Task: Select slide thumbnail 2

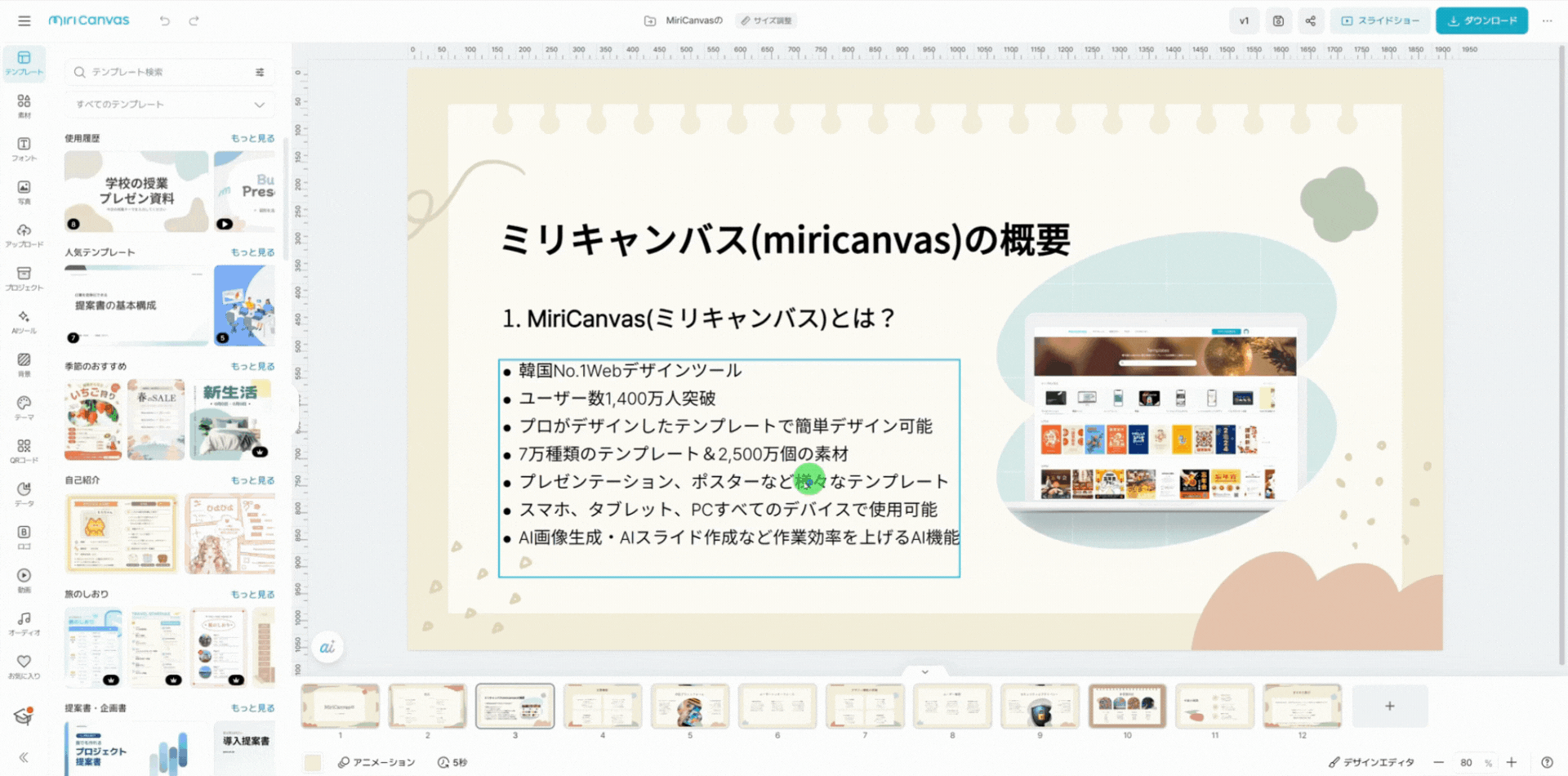Action: point(427,706)
